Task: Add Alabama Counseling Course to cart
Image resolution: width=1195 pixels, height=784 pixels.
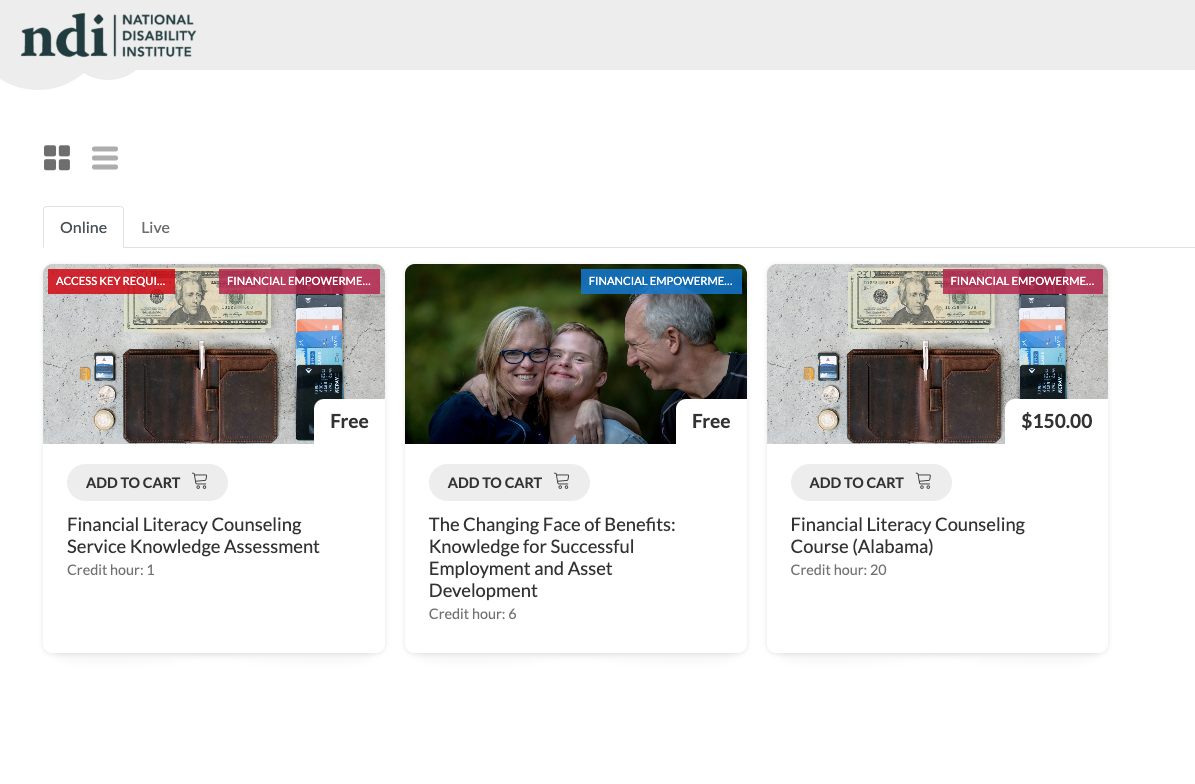Action: click(x=871, y=482)
